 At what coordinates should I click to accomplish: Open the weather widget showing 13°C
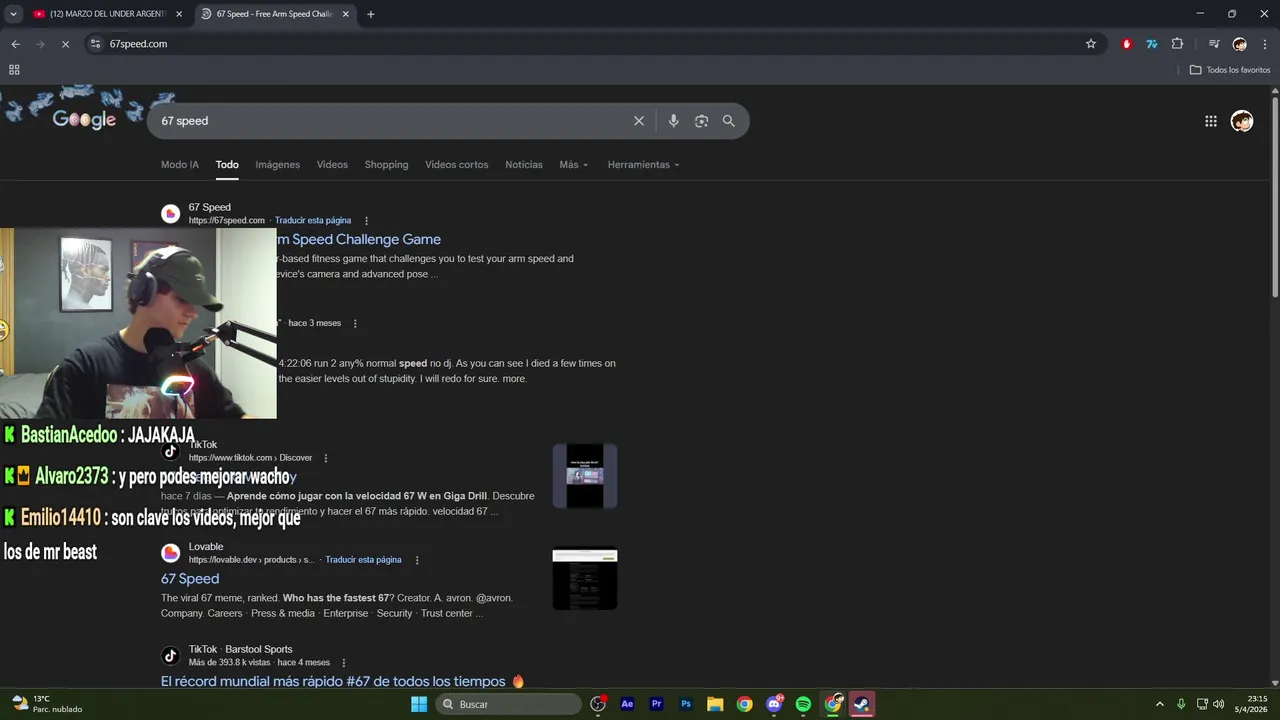[x=47, y=704]
